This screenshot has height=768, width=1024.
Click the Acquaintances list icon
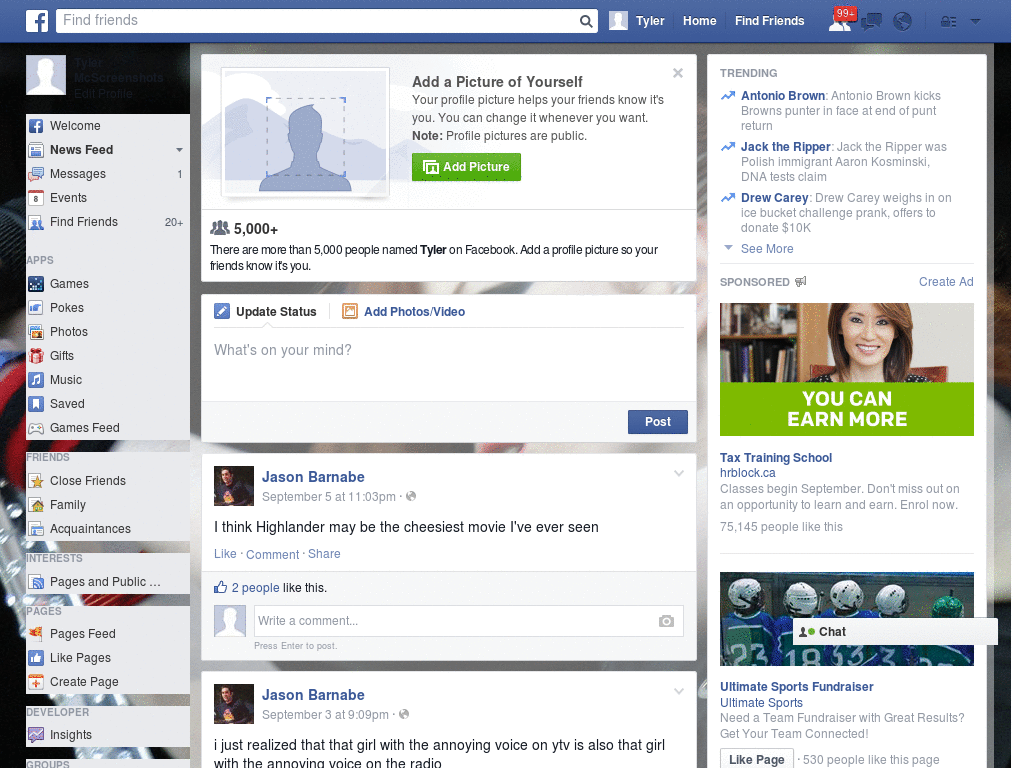(x=36, y=529)
